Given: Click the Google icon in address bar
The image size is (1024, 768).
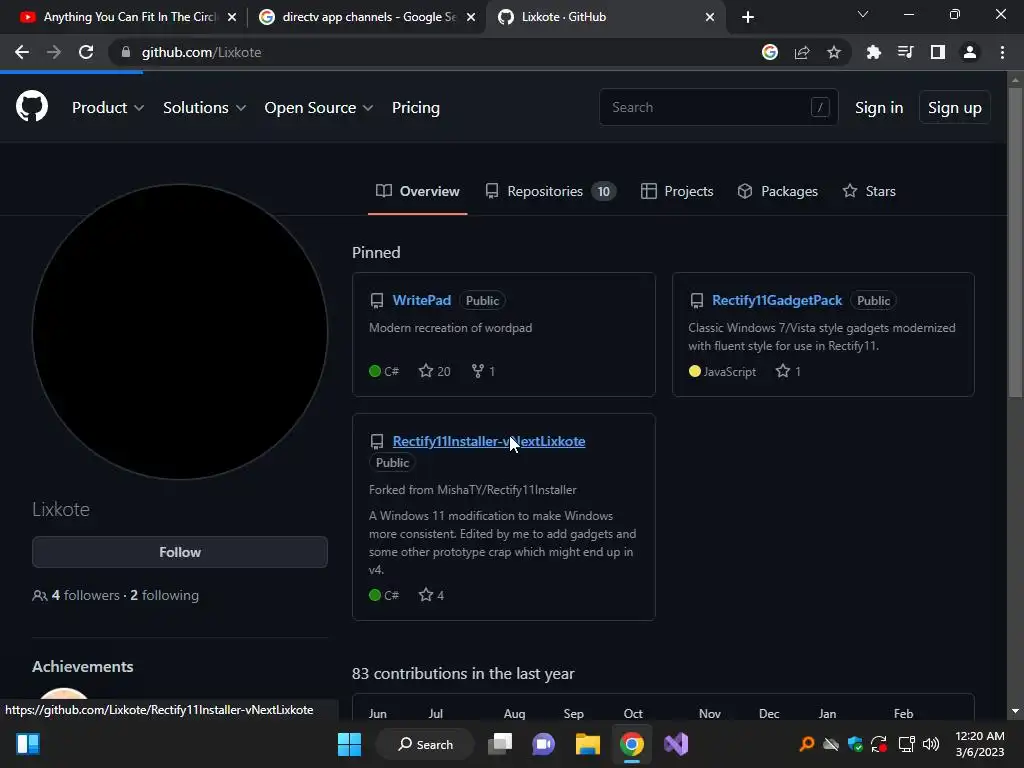Looking at the screenshot, I should point(770,52).
